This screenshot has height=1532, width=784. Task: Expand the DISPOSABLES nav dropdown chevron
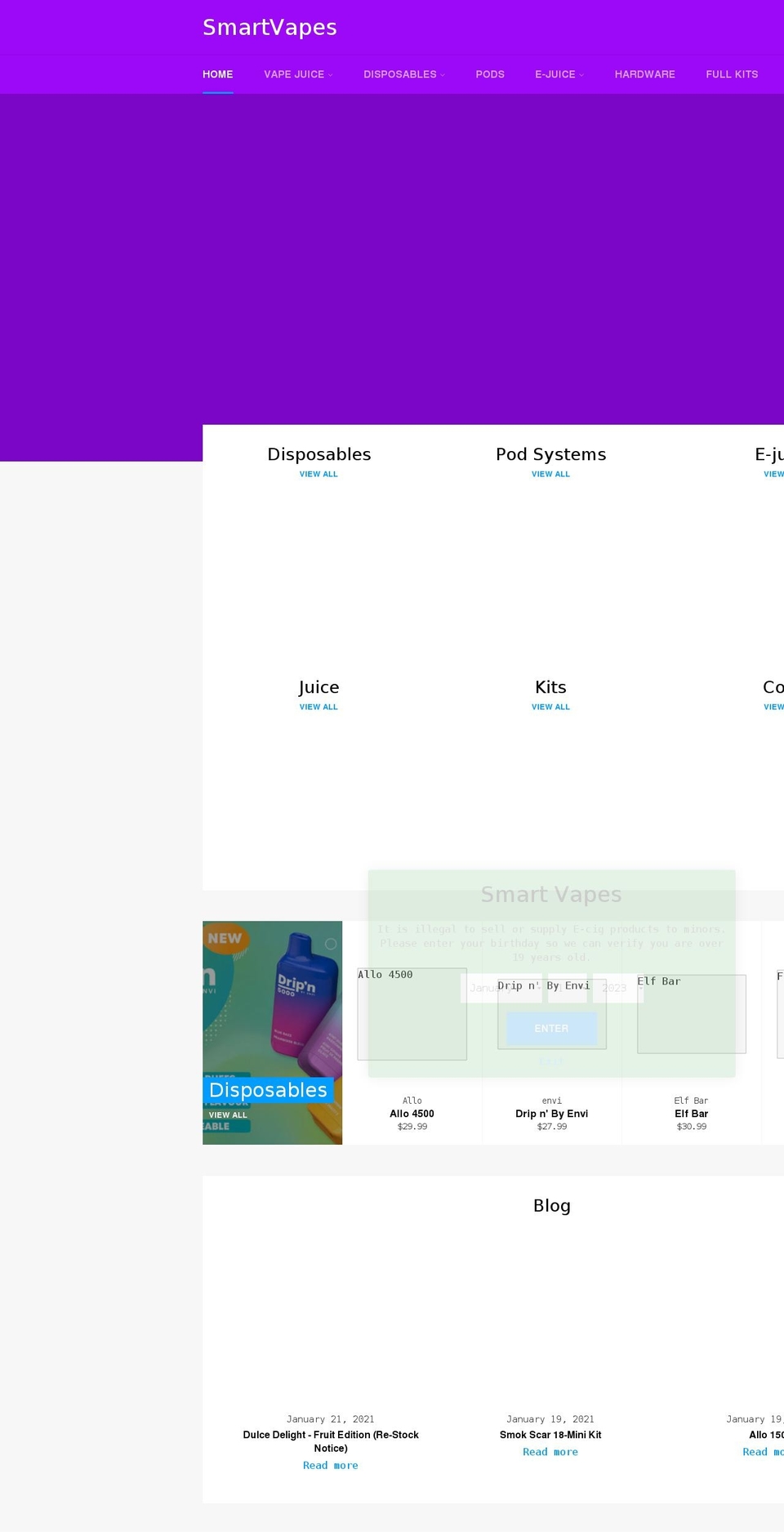point(443,75)
